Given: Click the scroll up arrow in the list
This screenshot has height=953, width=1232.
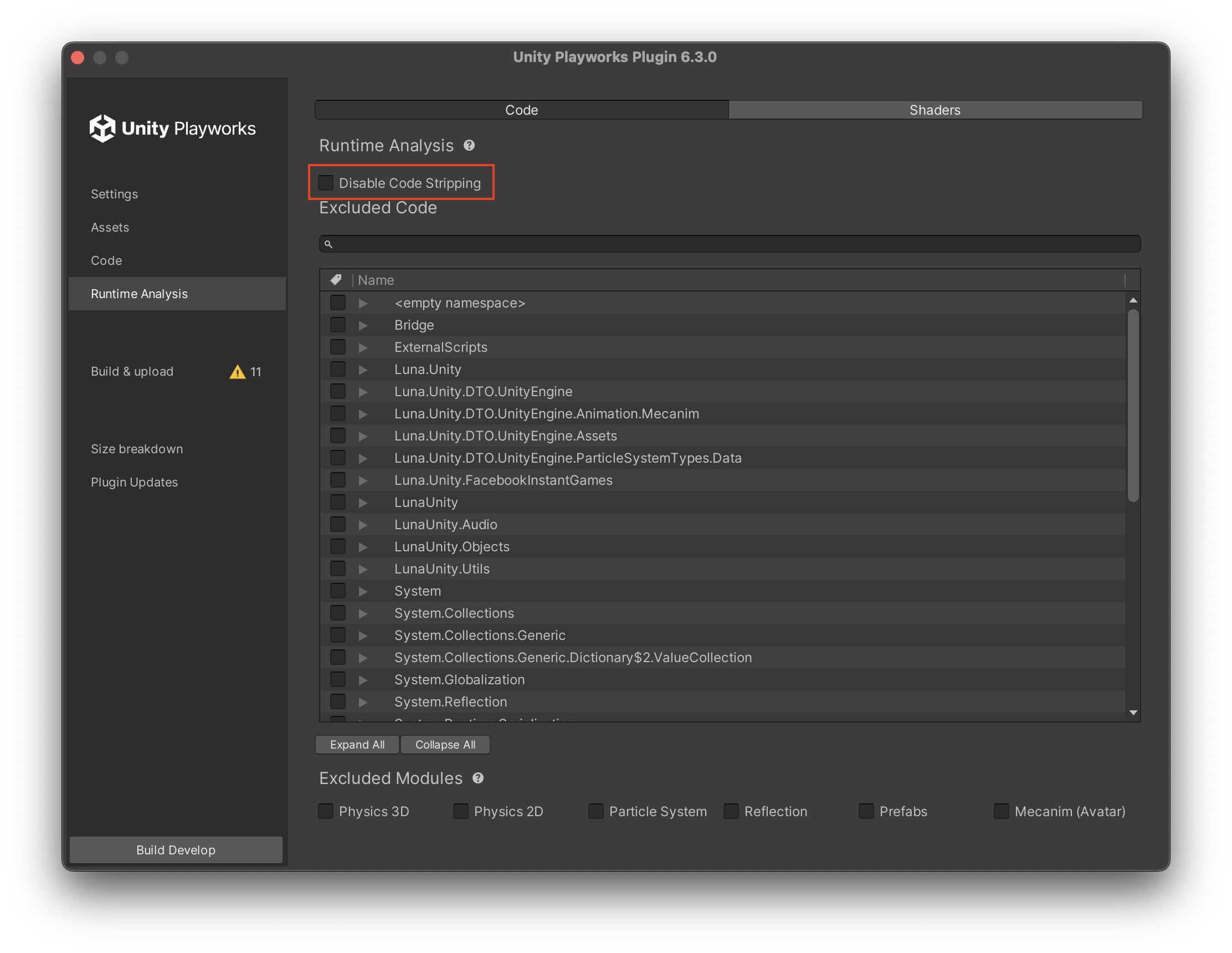Looking at the screenshot, I should coord(1133,300).
